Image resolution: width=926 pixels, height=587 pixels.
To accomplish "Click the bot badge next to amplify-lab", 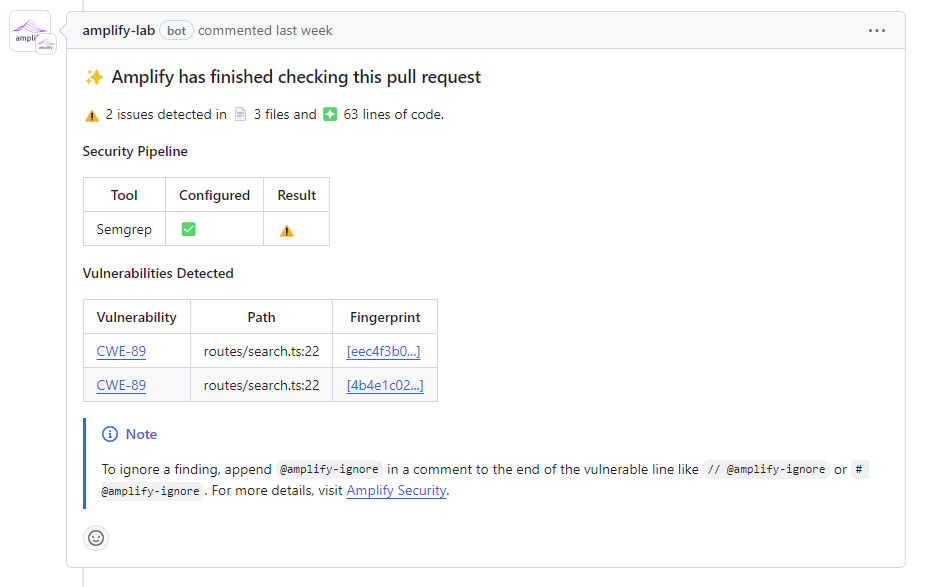I will click(175, 30).
